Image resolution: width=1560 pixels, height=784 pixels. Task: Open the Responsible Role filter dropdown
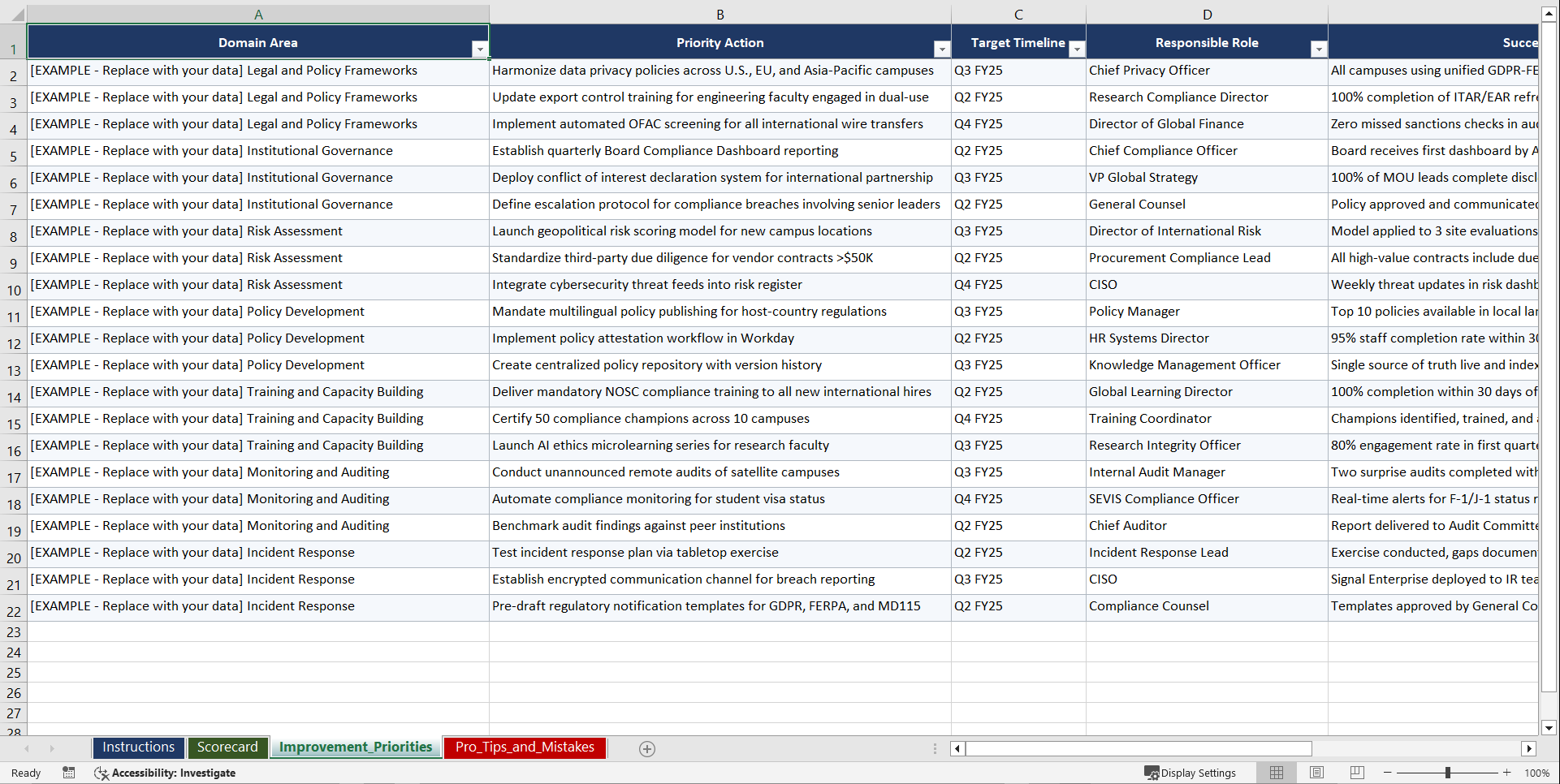1318,49
